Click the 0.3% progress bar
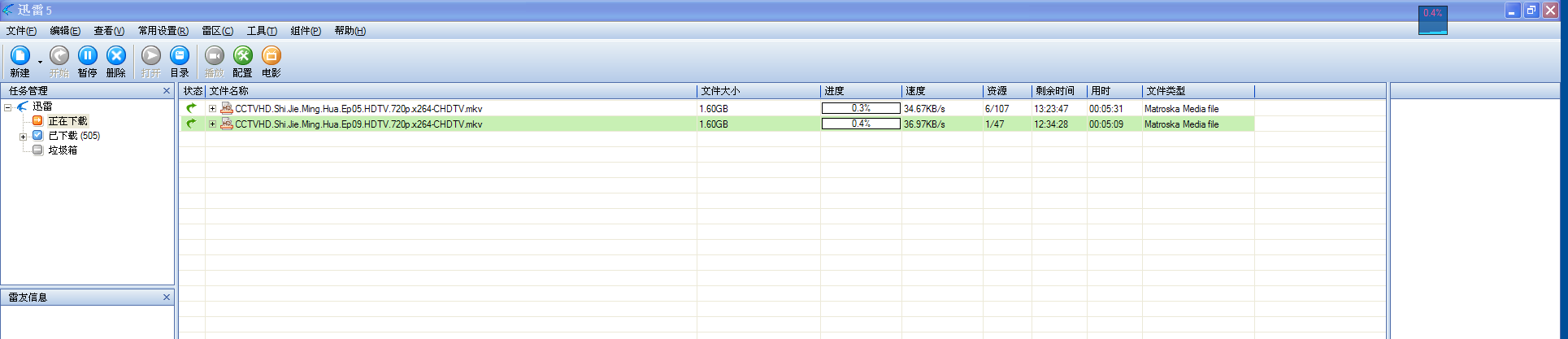Screen dimensions: 1568x339 [x=860, y=108]
